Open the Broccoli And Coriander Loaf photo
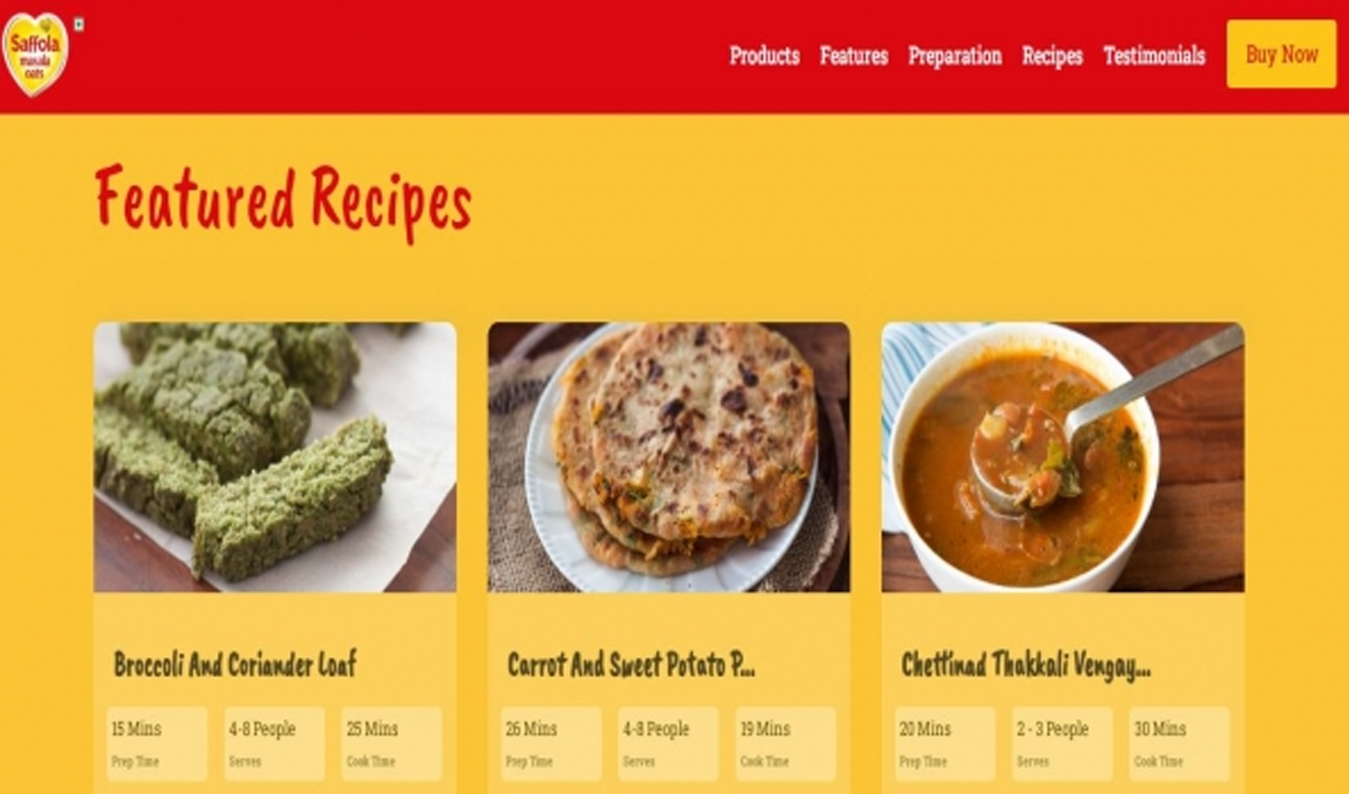The image size is (1349, 794). (275, 457)
